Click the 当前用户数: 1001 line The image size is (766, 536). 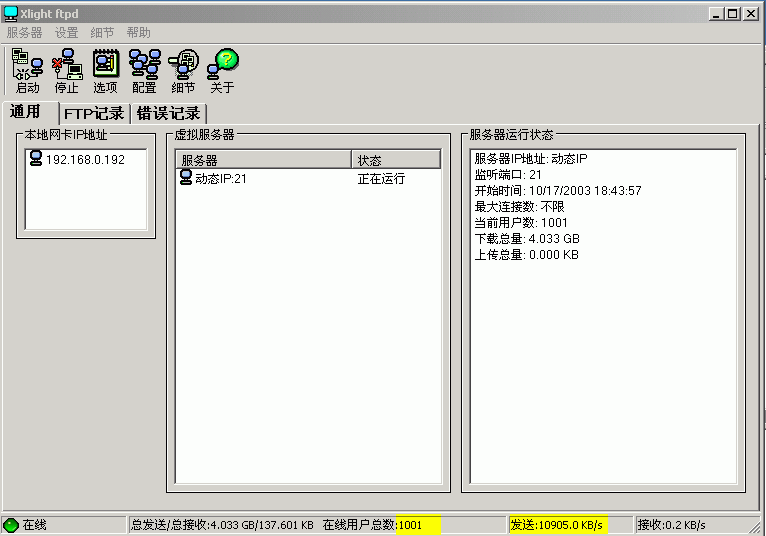pos(521,223)
